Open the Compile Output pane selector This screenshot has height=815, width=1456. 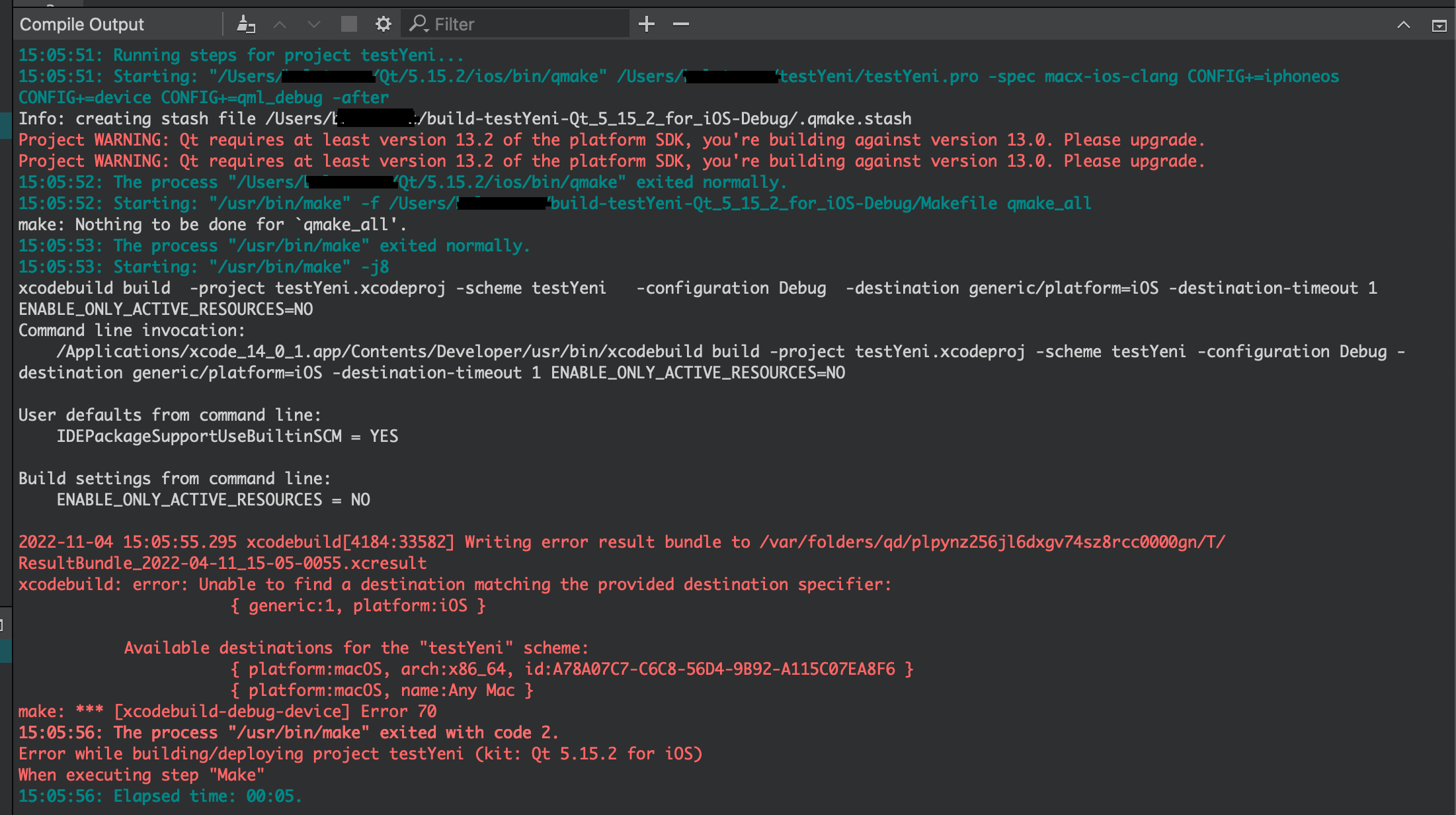82,24
